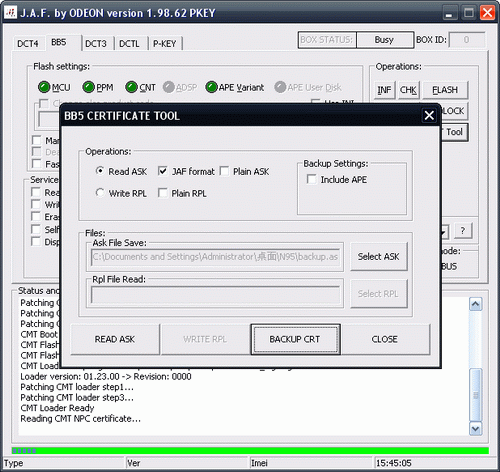Click the INF operation button
The image size is (500, 472).
coord(384,90)
